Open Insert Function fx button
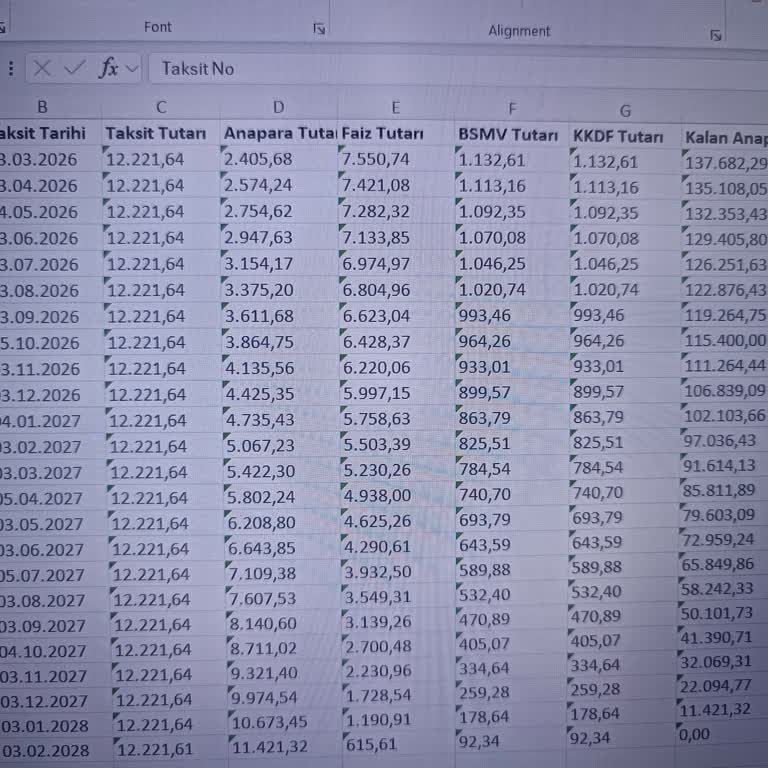 pyautogui.click(x=108, y=67)
